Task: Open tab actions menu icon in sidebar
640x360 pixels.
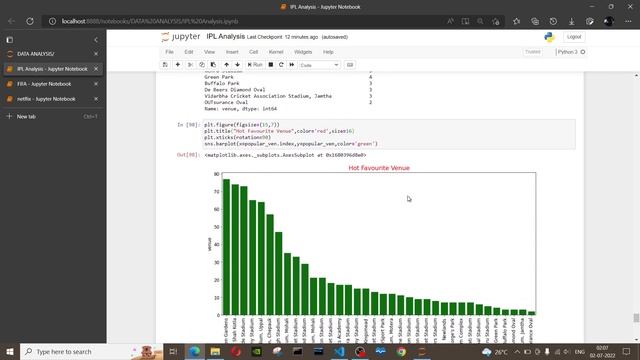Action: [x=9, y=40]
